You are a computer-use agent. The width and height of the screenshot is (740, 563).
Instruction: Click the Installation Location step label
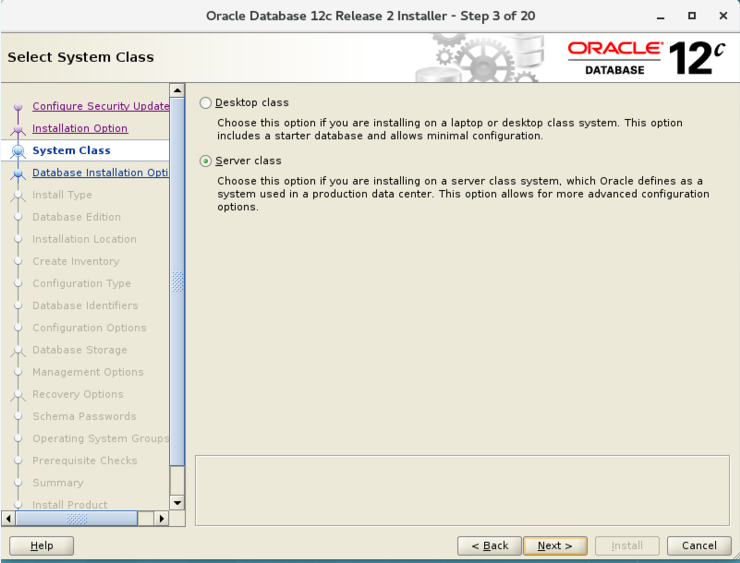[84, 239]
